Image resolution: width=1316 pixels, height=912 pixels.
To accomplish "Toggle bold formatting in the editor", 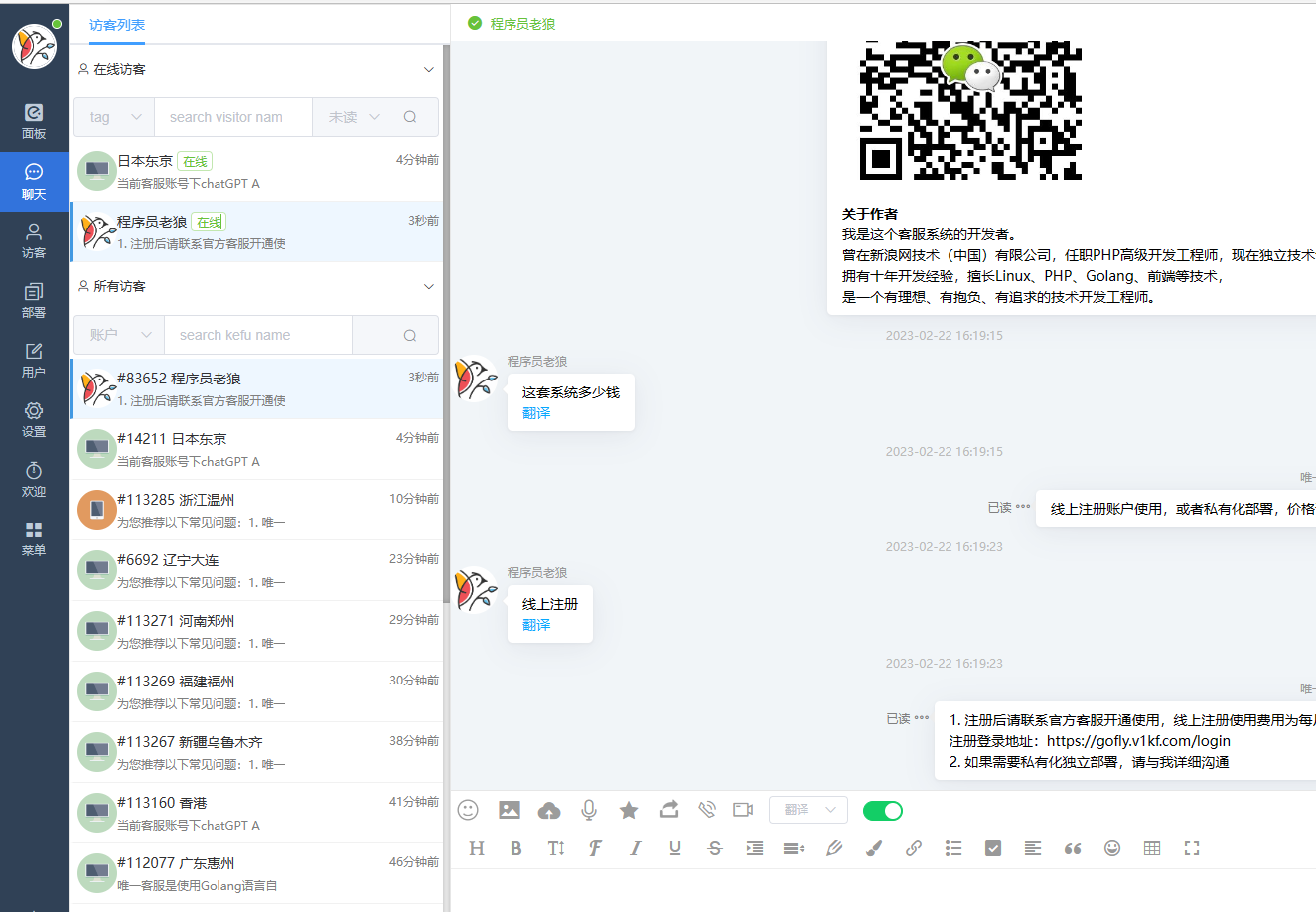I will point(515,848).
